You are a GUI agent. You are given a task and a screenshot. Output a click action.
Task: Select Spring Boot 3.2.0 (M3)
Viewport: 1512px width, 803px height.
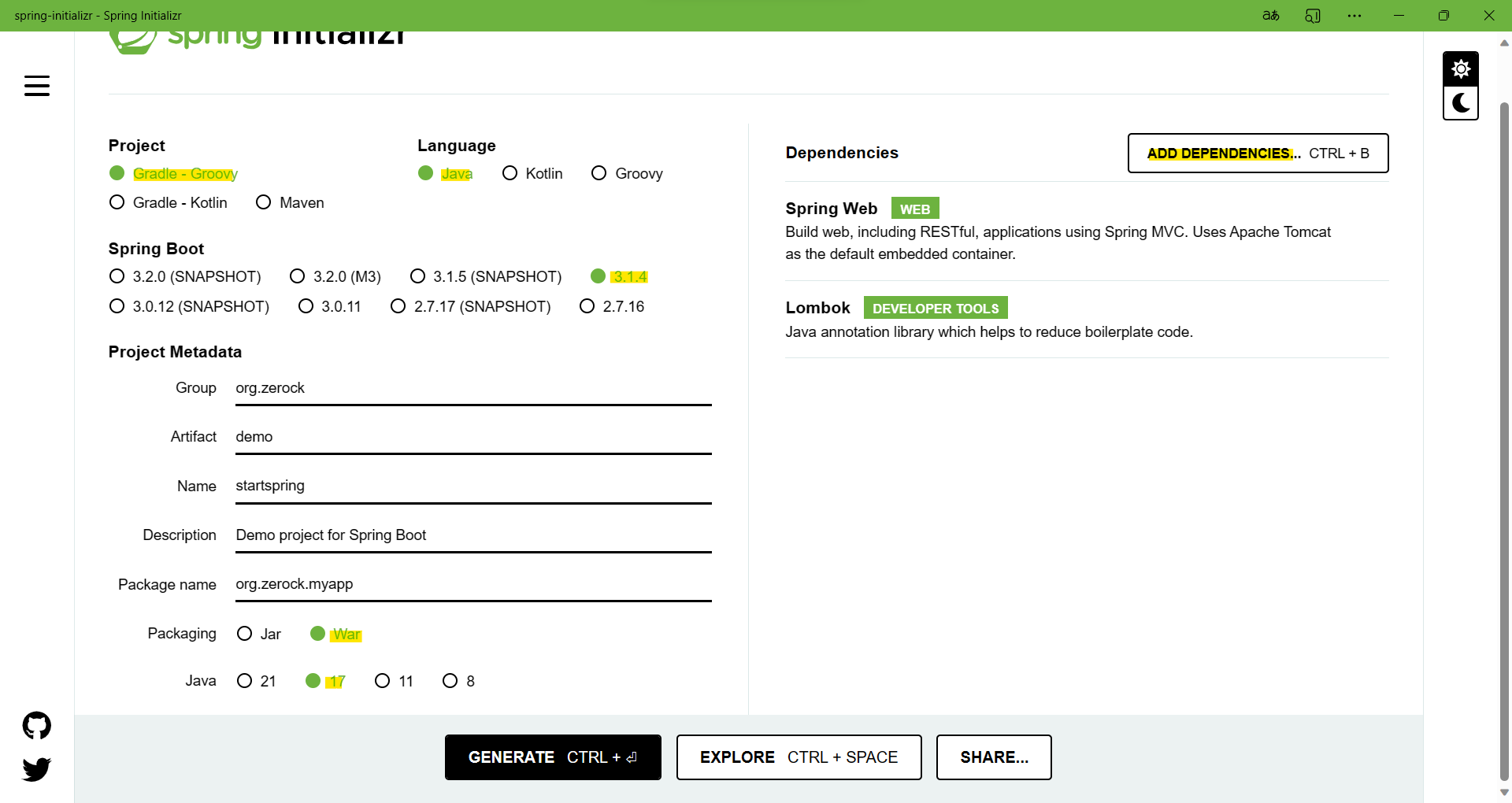335,276
